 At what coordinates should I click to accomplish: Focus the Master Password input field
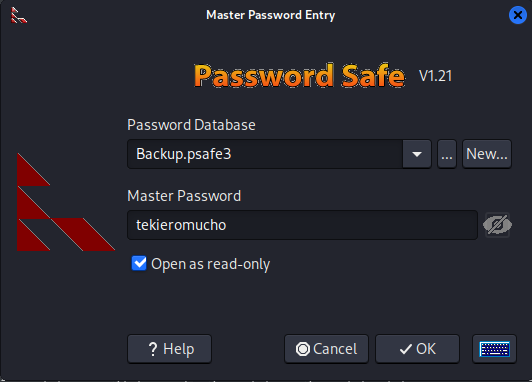click(302, 225)
